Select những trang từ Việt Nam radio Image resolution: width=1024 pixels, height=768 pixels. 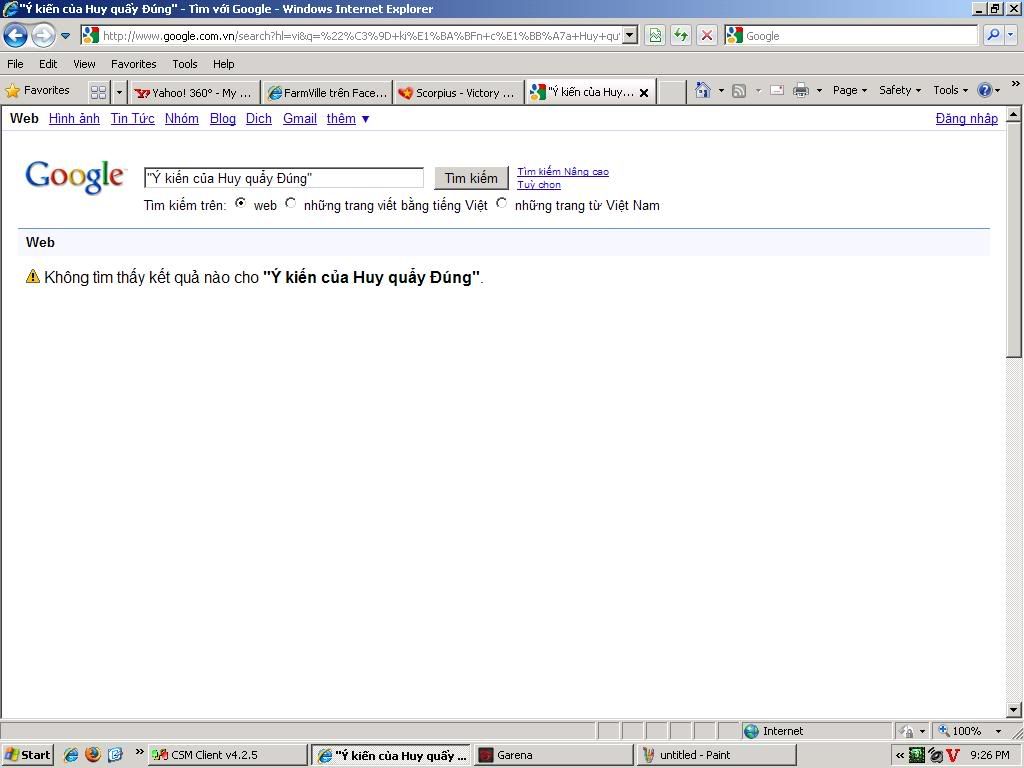tap(502, 203)
